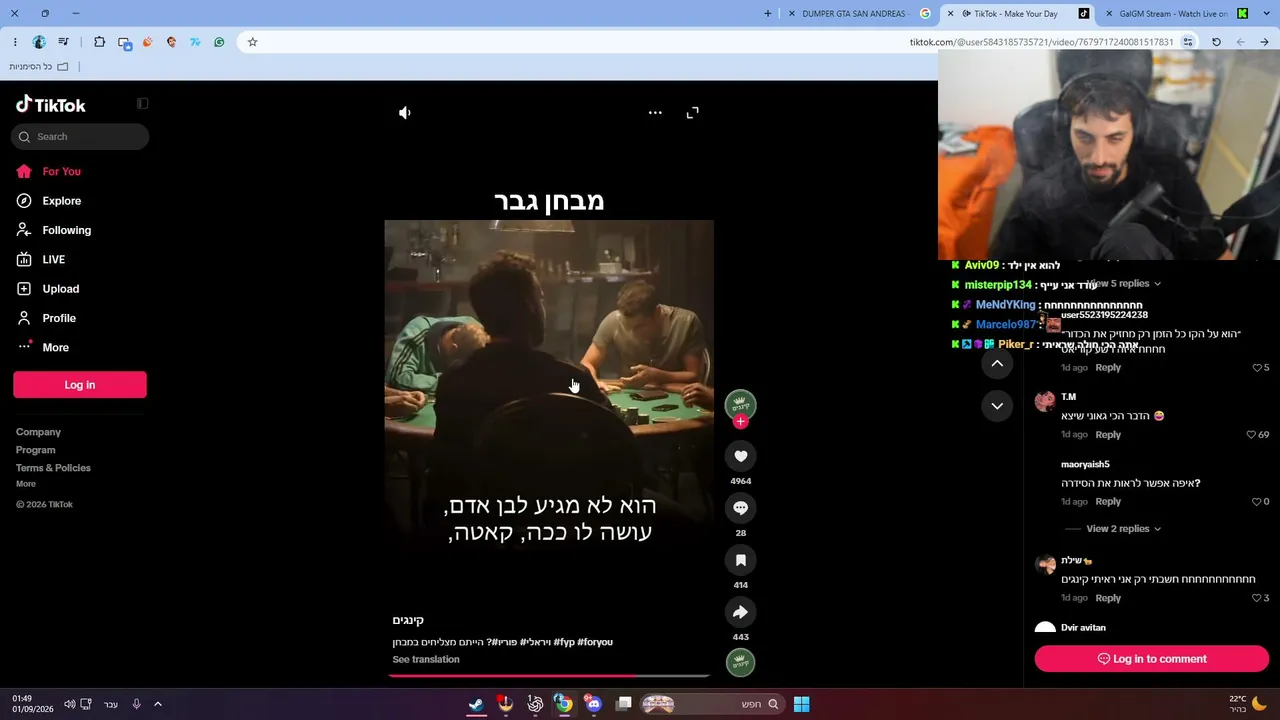This screenshot has height=720, width=1280.
Task: Open the Program footer link
Action: pyautogui.click(x=36, y=450)
